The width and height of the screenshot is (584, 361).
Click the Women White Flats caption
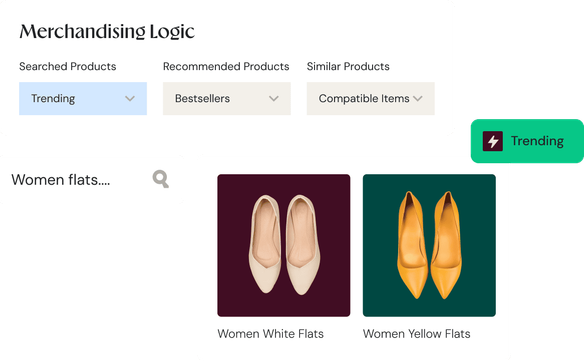(x=270, y=334)
